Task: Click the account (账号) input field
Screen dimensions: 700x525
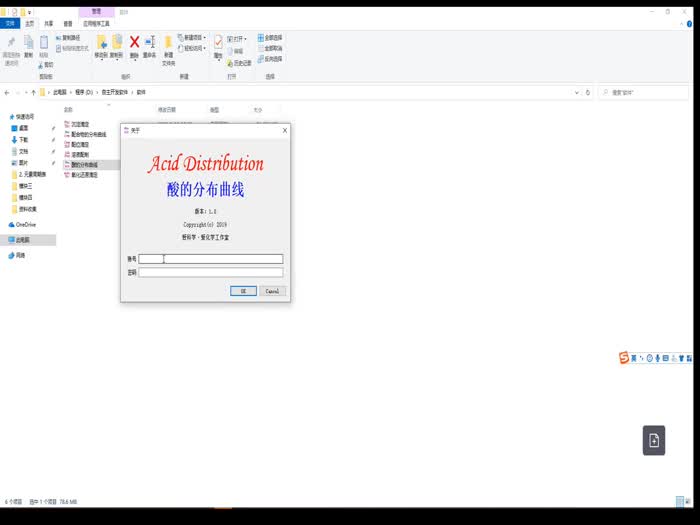Action: 210,259
